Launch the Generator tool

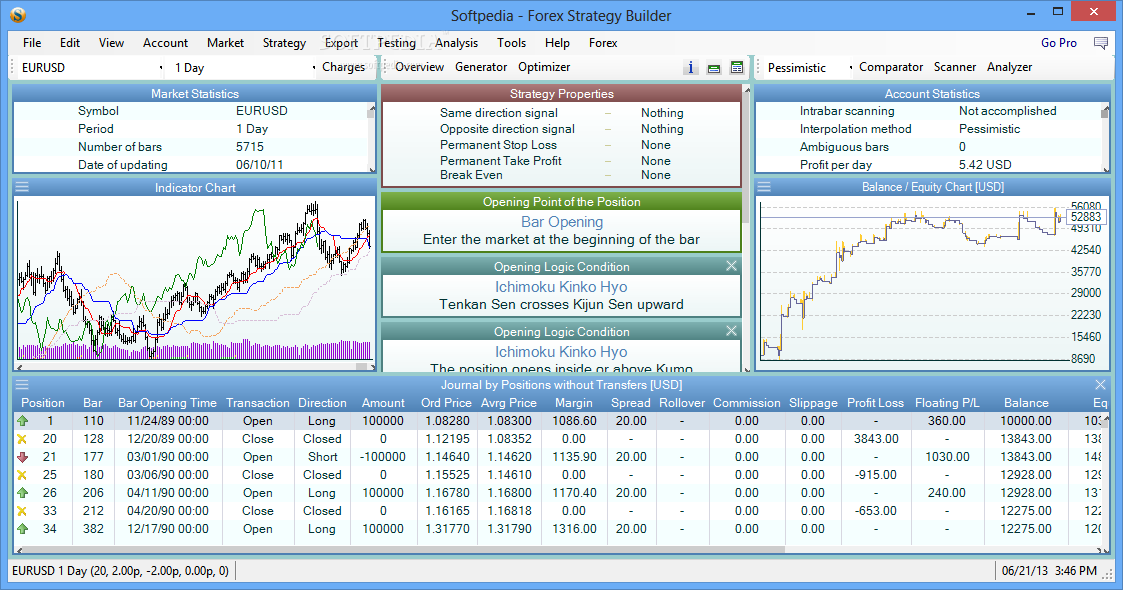[x=481, y=67]
